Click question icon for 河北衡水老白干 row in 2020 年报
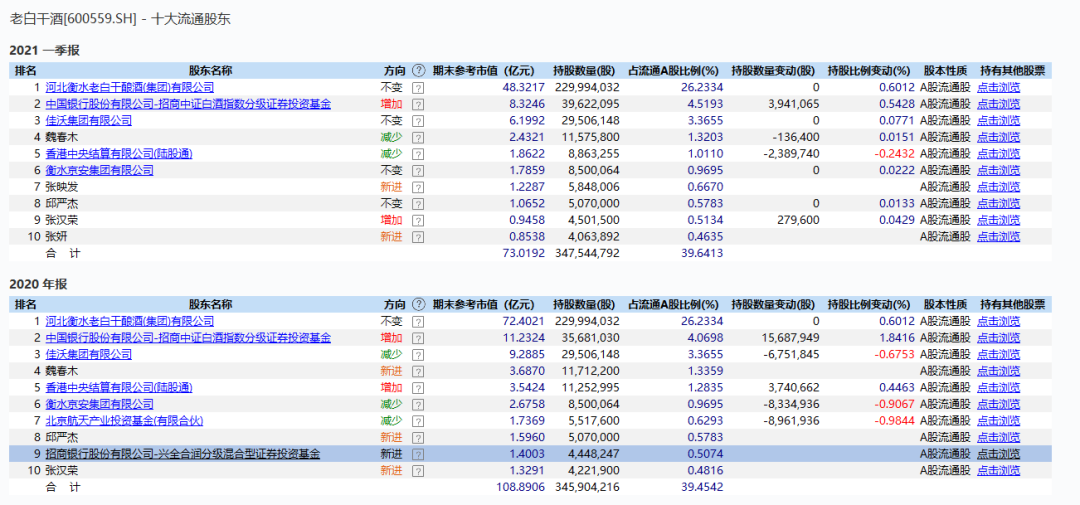The image size is (1080, 505). point(418,322)
